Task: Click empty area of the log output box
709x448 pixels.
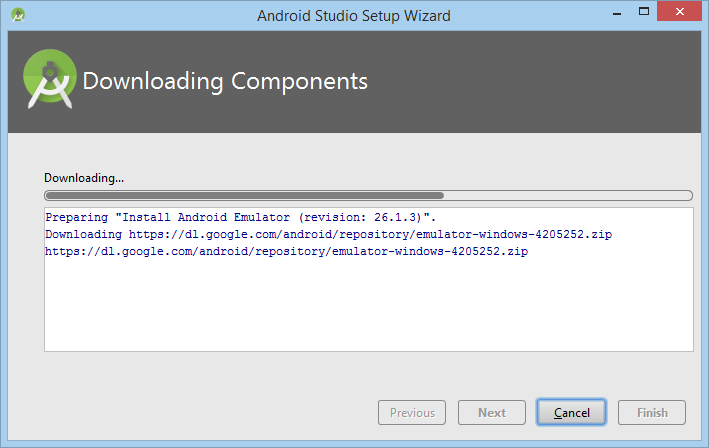Action: coord(369,307)
